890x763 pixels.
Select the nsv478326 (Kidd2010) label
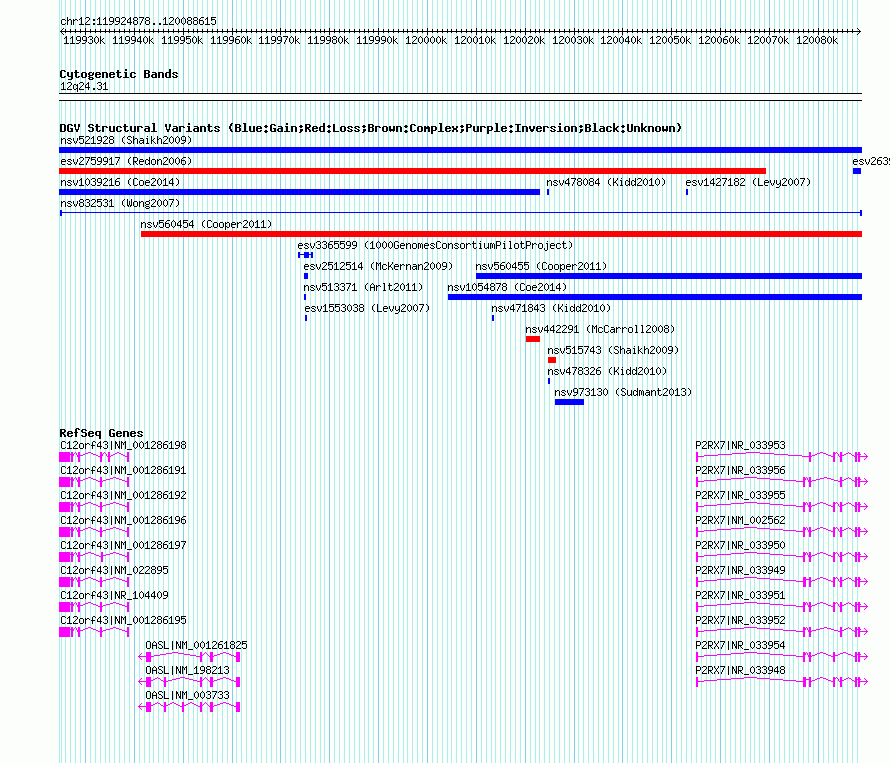607,371
